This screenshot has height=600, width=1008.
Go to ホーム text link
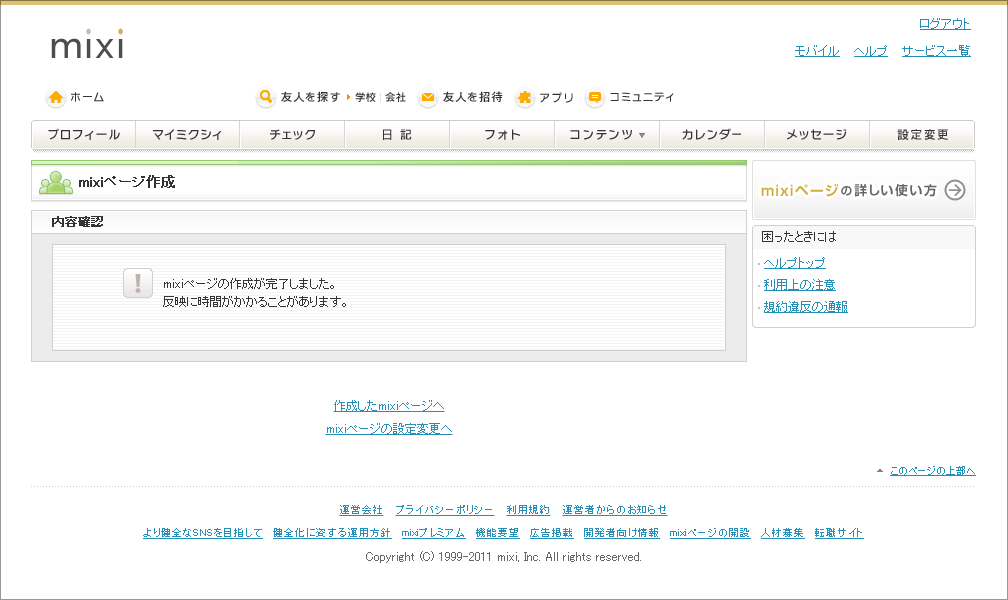pos(87,97)
